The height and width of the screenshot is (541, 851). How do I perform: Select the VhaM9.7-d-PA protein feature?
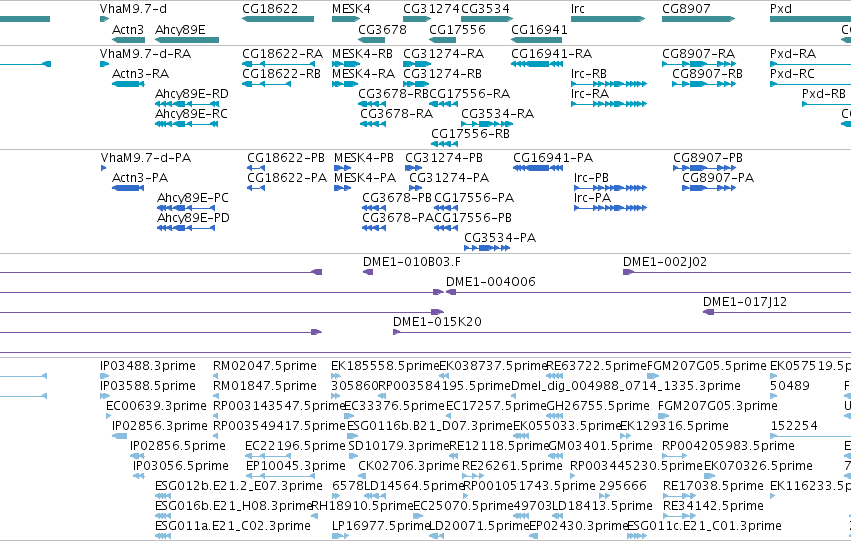pyautogui.click(x=103, y=168)
